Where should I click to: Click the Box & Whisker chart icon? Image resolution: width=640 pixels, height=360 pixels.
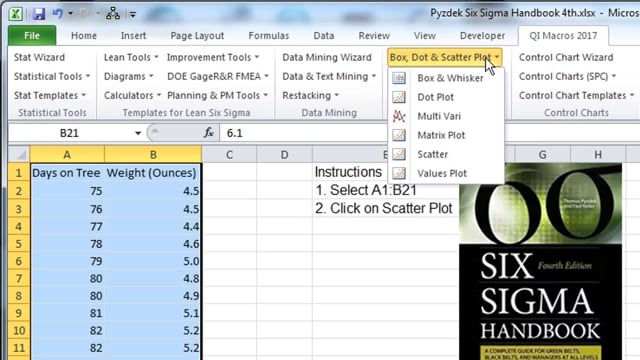coord(399,78)
